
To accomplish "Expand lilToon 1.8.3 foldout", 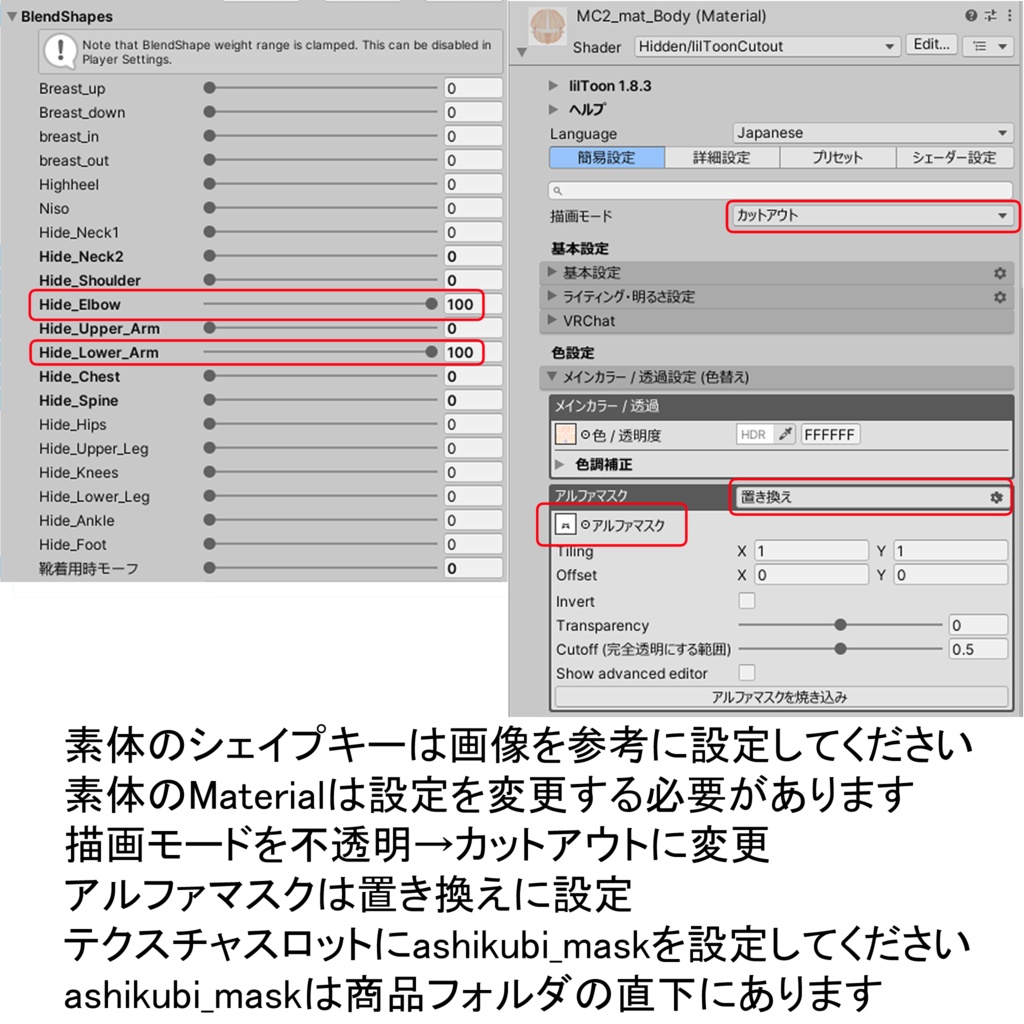I will point(553,86).
